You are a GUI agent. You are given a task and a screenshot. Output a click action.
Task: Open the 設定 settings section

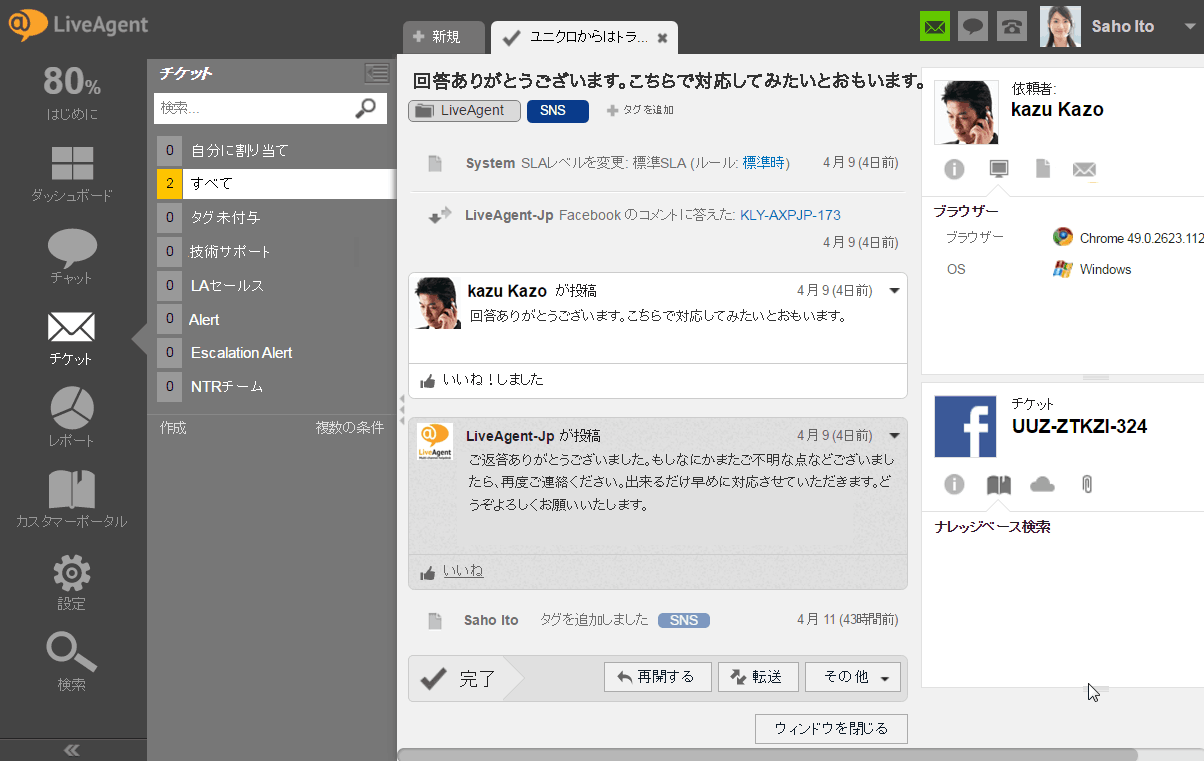[72, 583]
